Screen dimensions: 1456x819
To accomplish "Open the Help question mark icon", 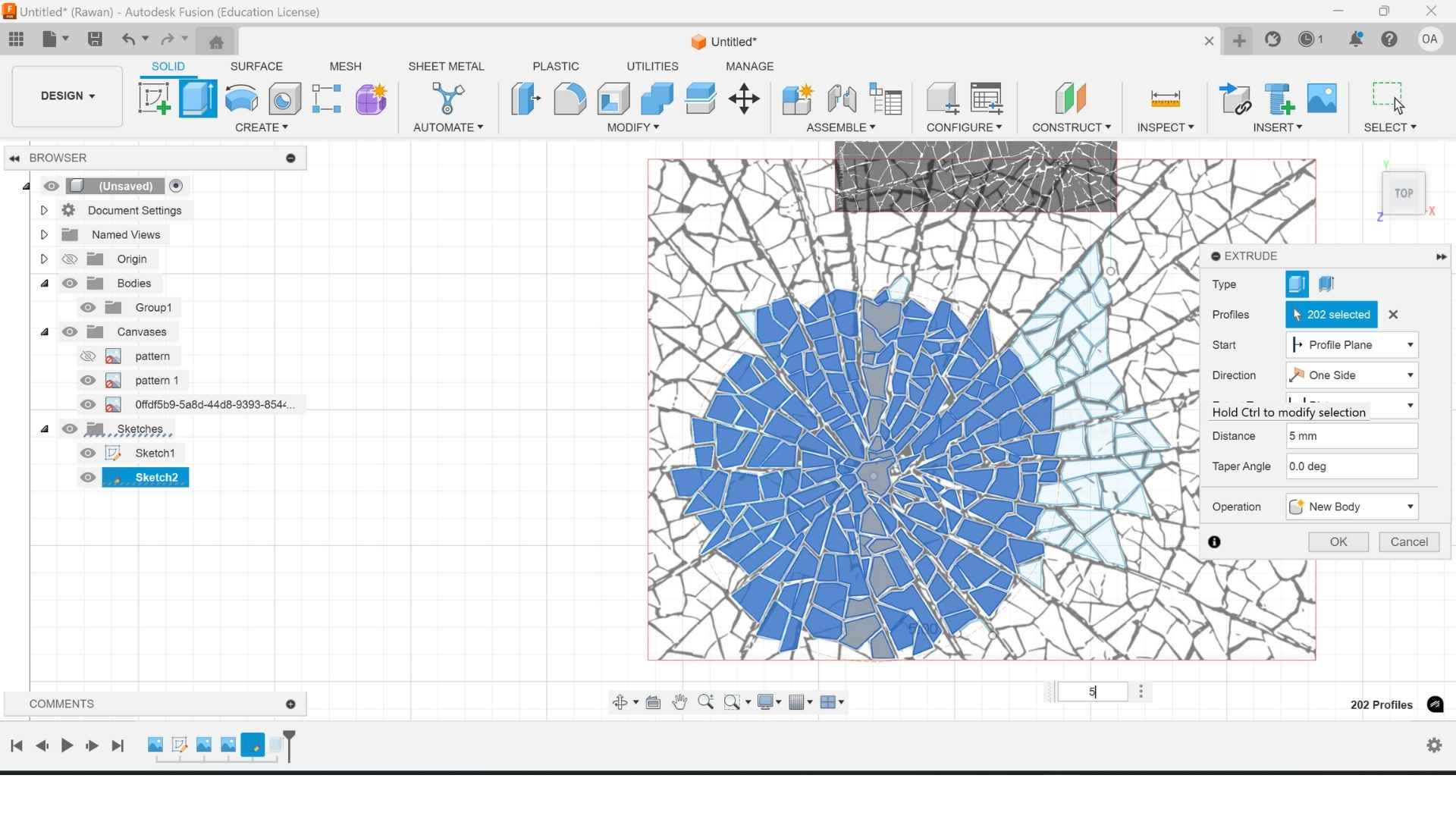I will 1389,39.
